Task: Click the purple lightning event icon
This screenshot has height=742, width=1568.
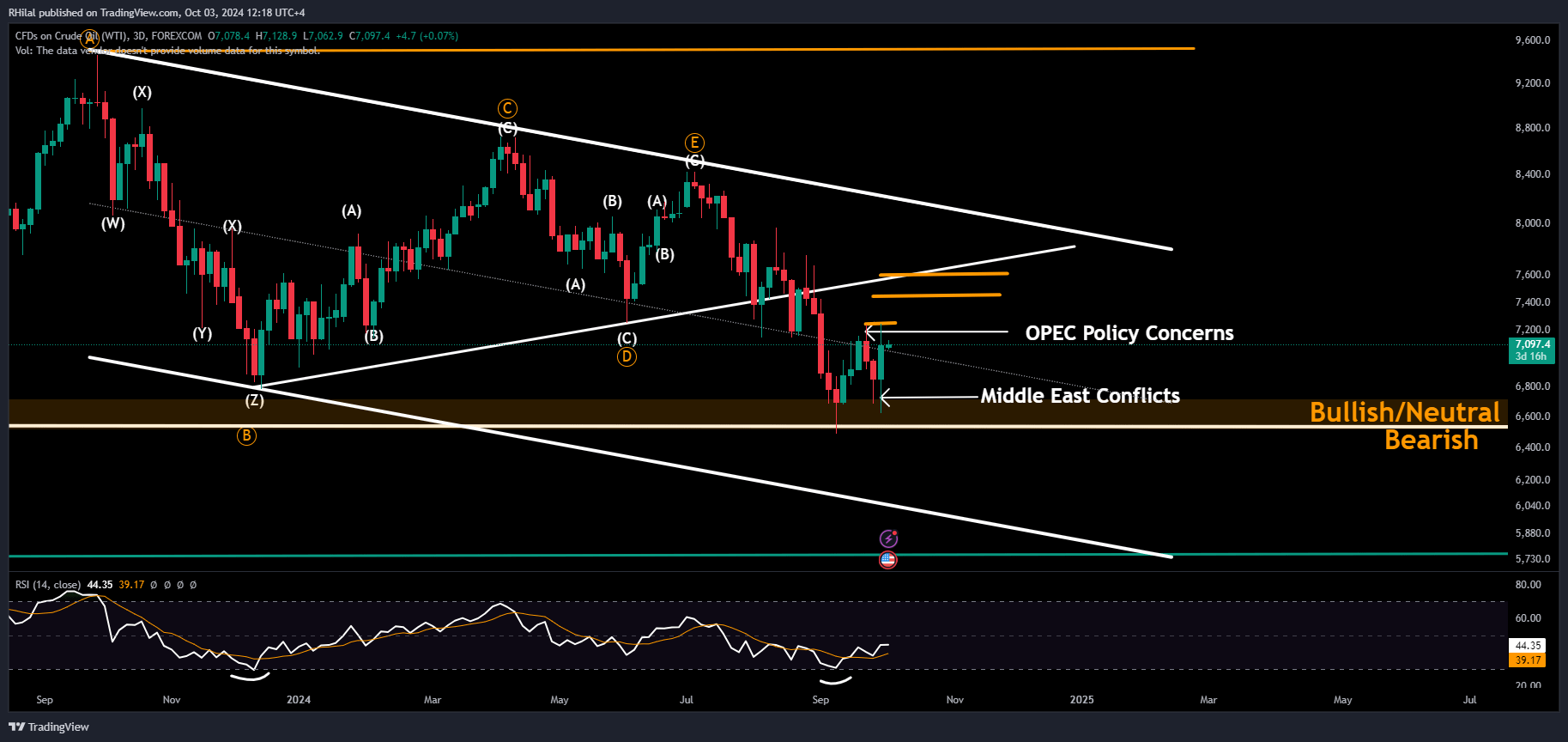Action: (x=888, y=538)
